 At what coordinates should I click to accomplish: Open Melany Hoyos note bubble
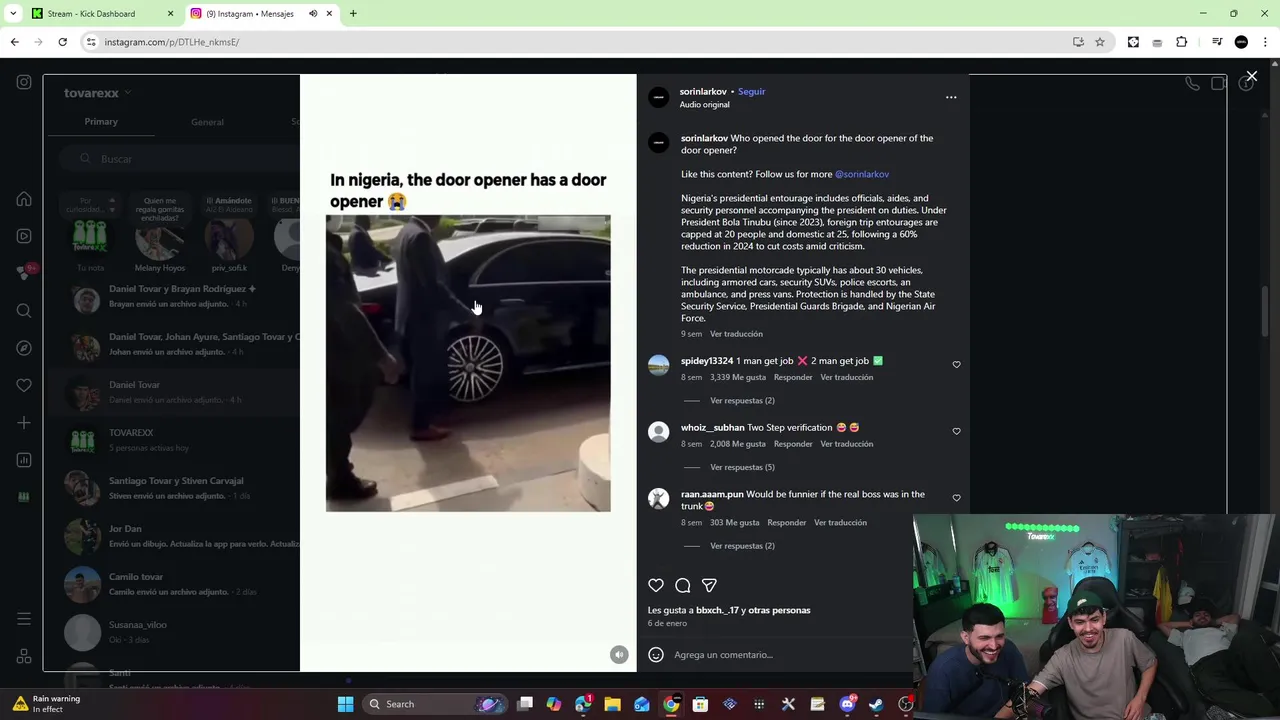[159, 208]
